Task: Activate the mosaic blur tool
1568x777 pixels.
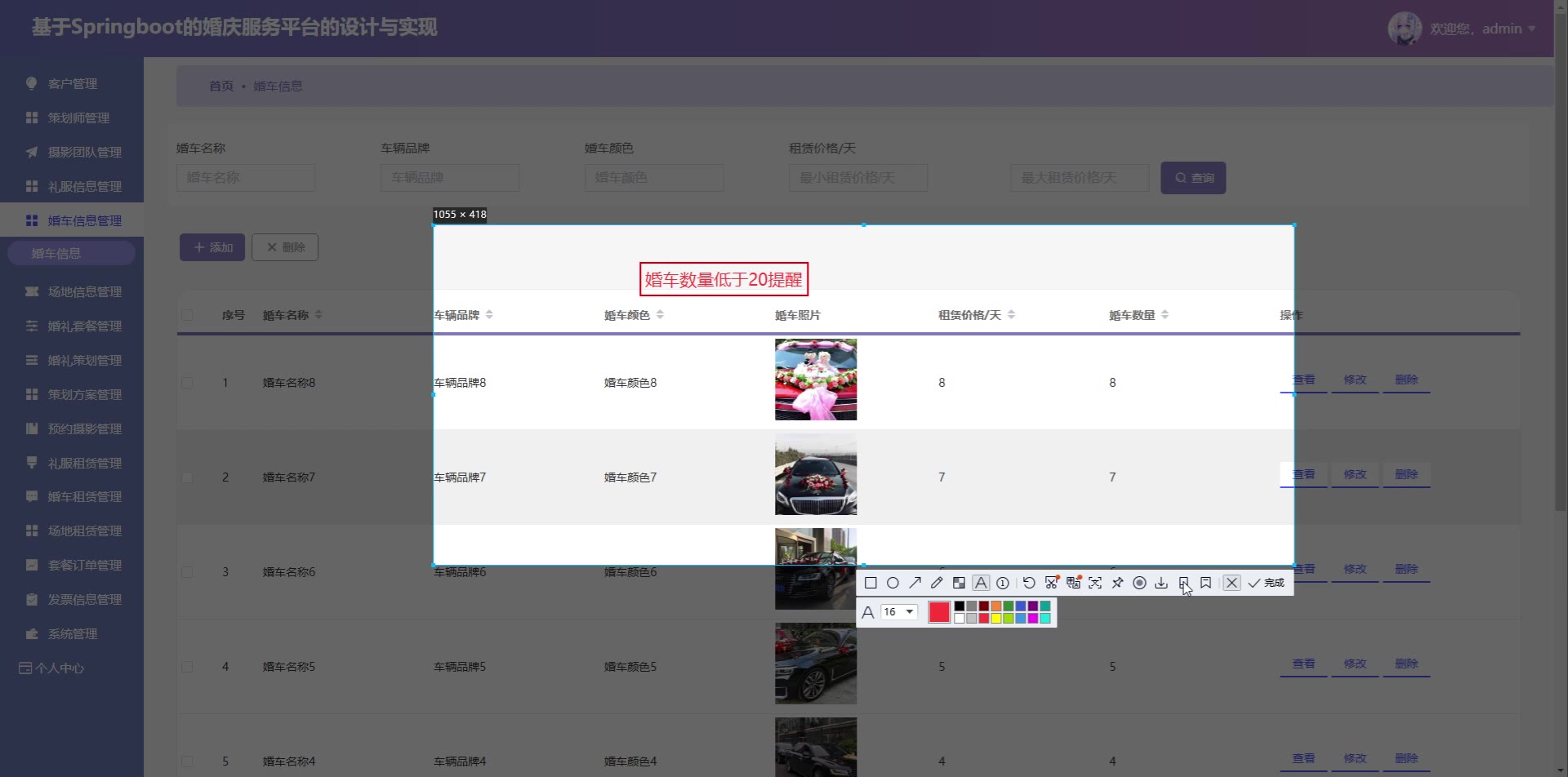Action: point(959,583)
